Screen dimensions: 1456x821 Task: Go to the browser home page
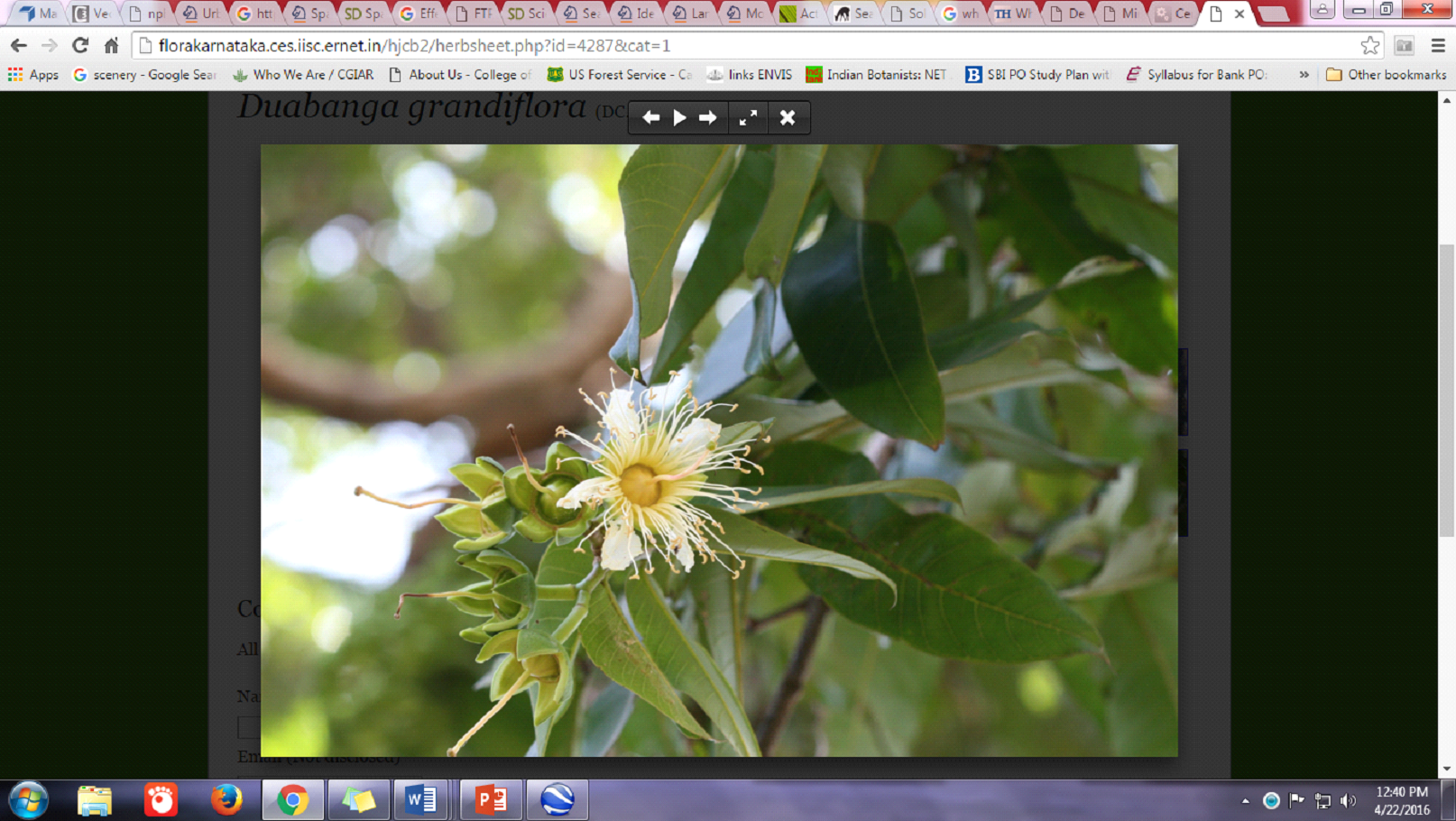point(111,45)
